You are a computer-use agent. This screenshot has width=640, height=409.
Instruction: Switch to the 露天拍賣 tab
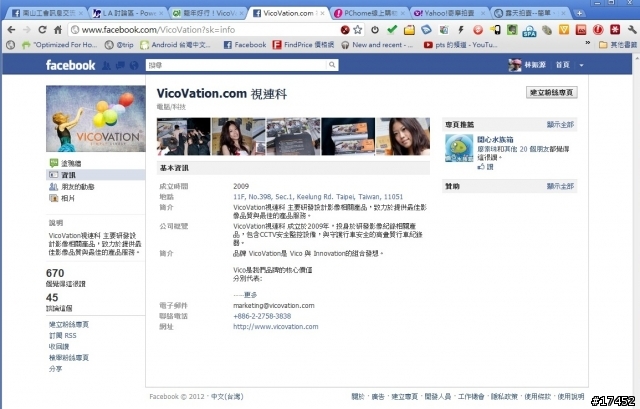coord(529,13)
